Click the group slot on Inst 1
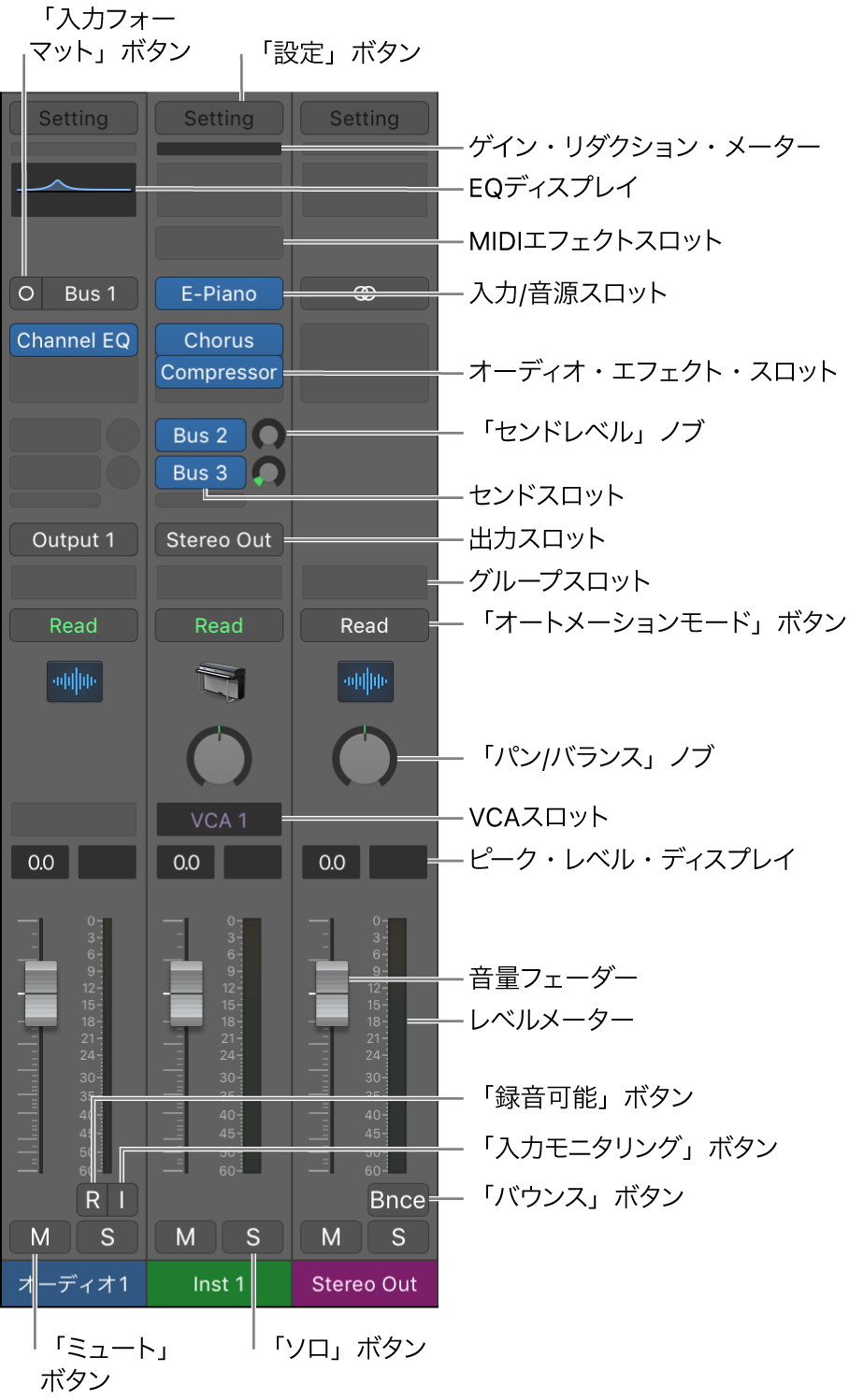 (219, 582)
